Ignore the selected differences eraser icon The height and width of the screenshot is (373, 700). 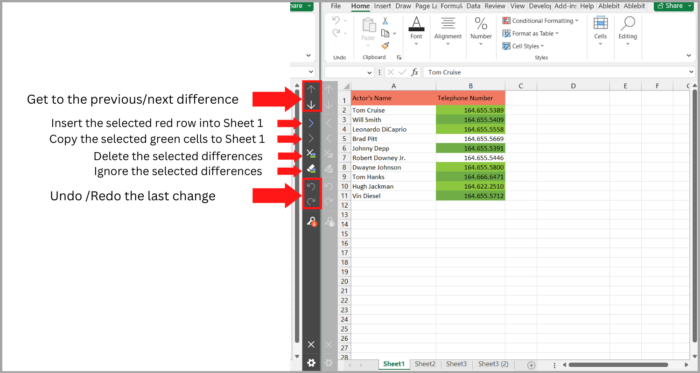pos(311,169)
